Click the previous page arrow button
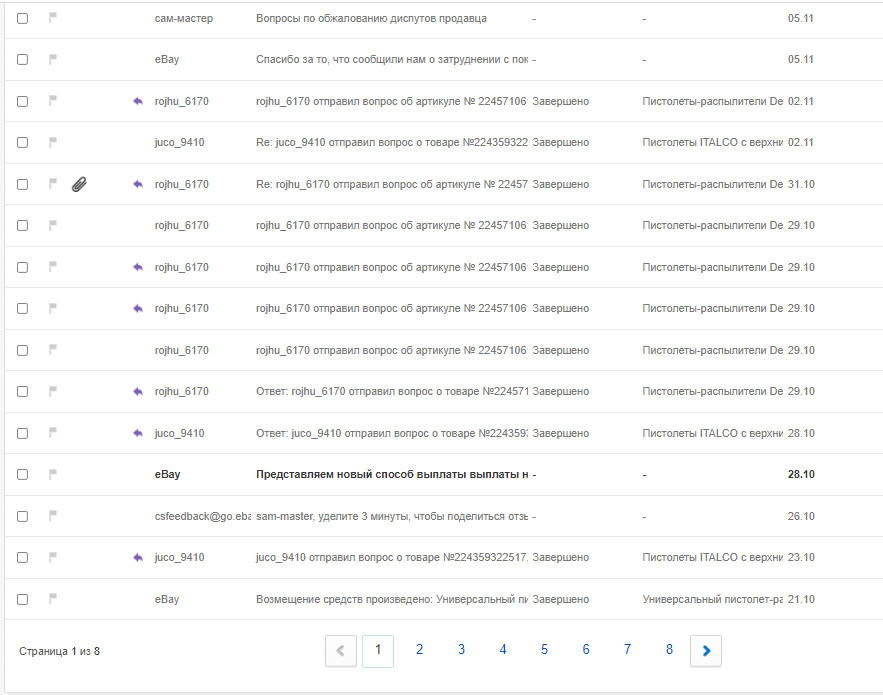Screen dimensions: 883x695 (341, 651)
